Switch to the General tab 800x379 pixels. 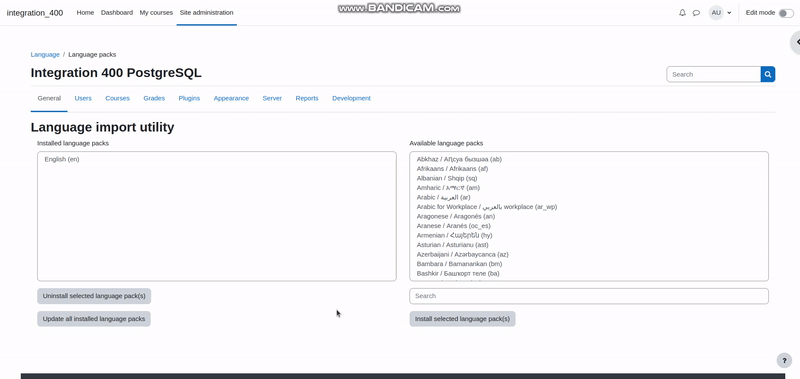49,98
